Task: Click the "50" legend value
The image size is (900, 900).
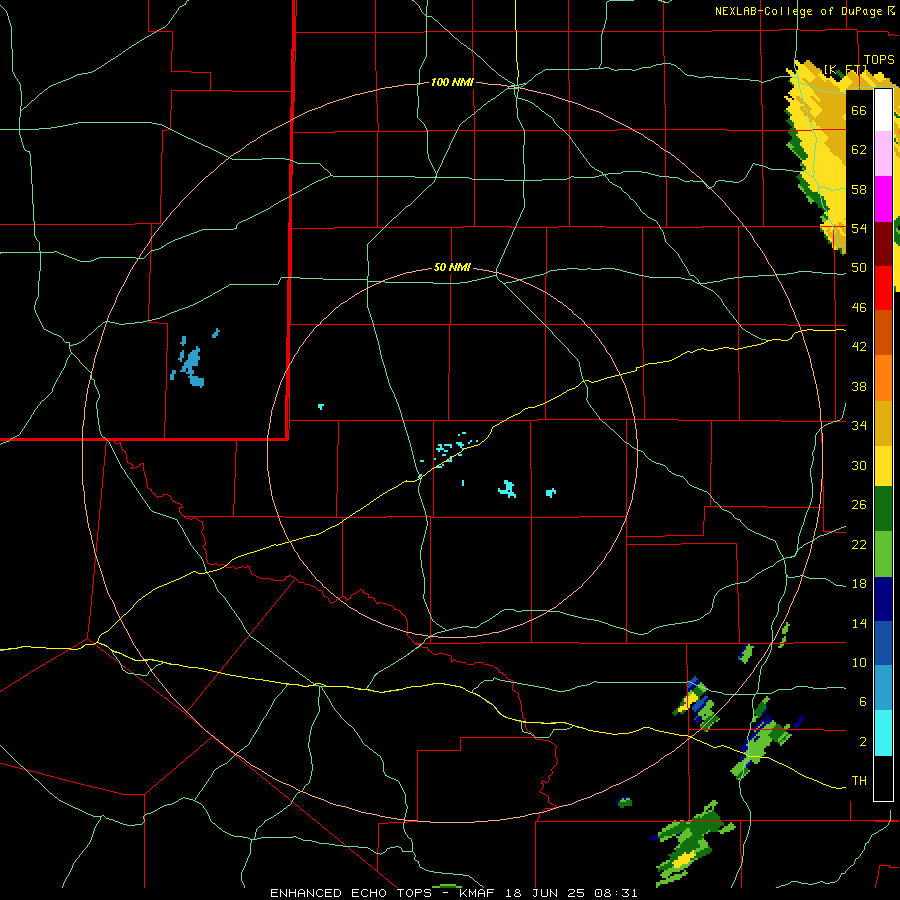Action: tap(859, 268)
